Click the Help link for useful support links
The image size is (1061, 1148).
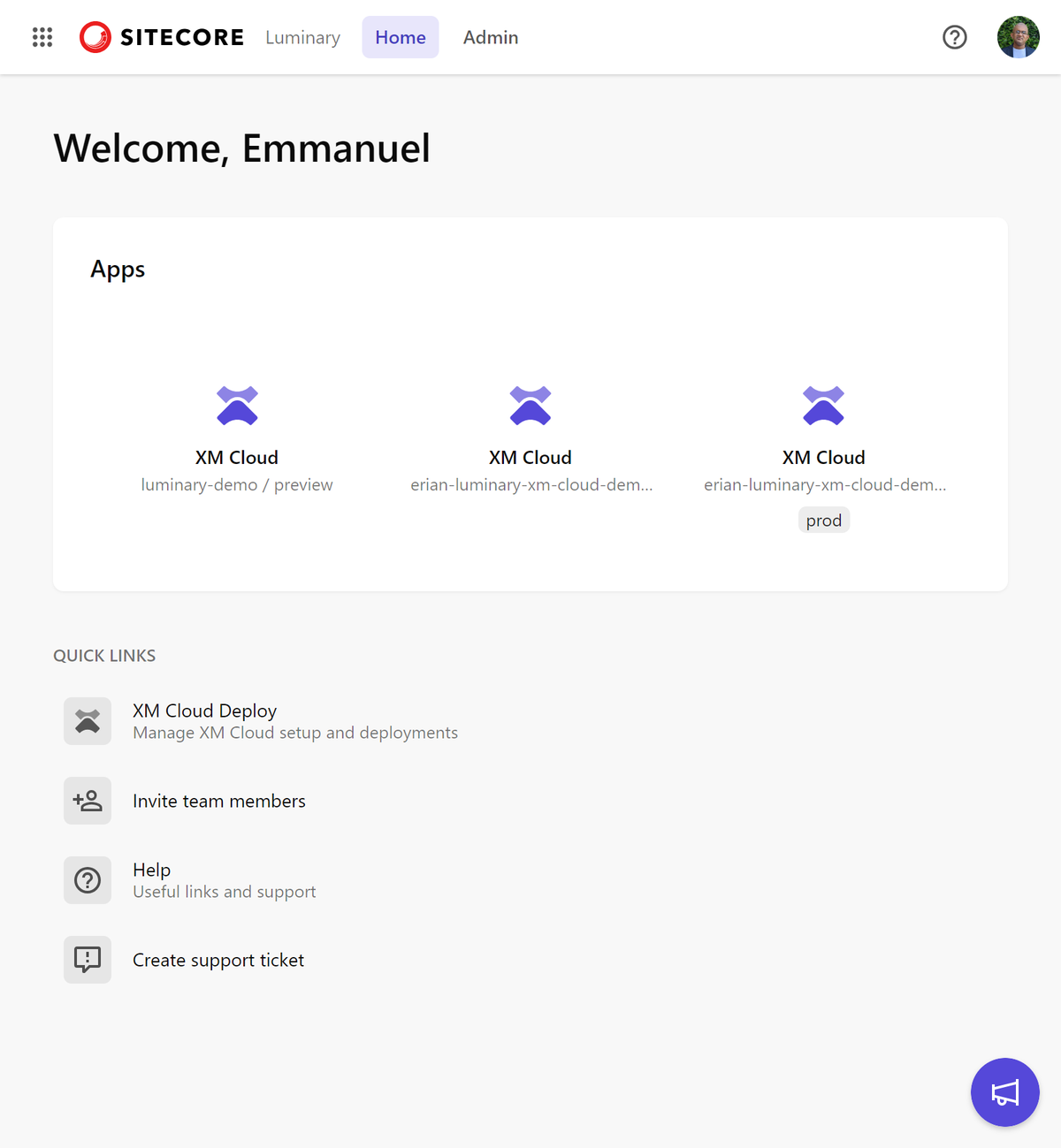click(151, 870)
